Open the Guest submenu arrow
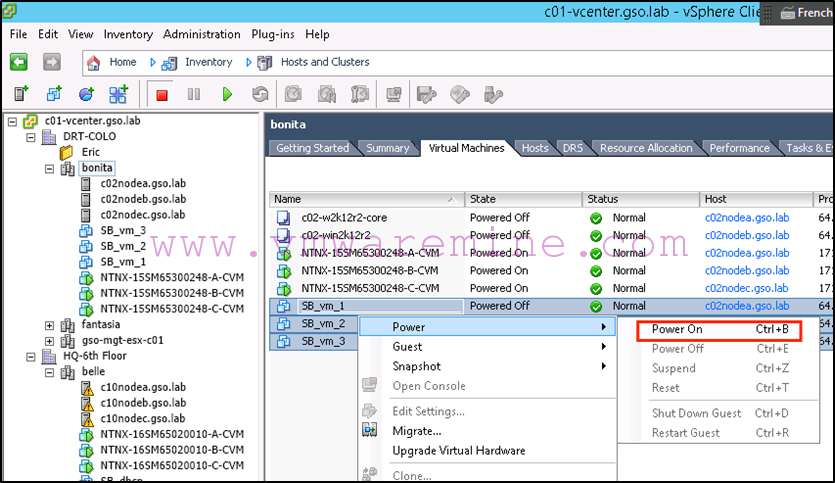The height and width of the screenshot is (483, 835). (x=603, y=347)
